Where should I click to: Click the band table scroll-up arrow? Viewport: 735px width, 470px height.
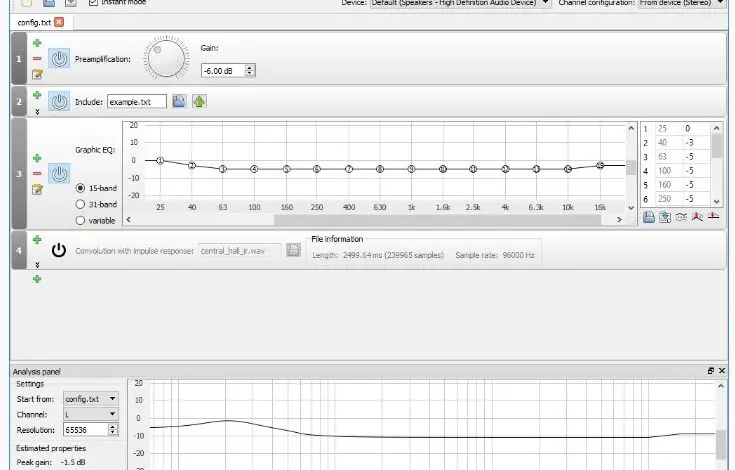716,128
